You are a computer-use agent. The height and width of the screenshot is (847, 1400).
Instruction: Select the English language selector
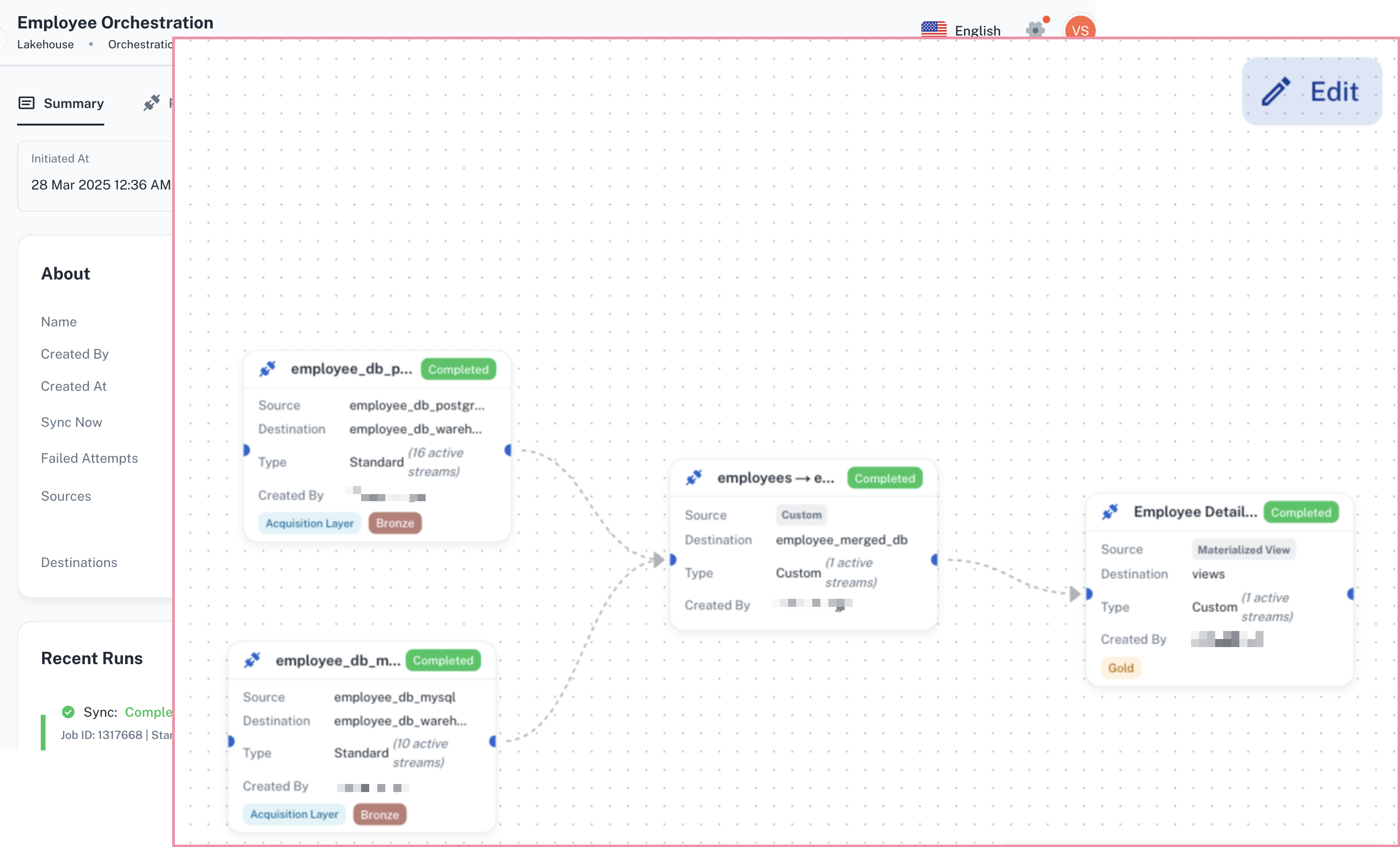tap(961, 30)
